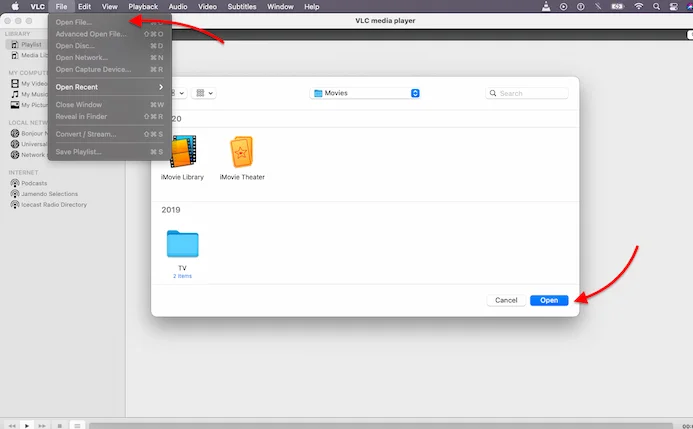Viewport: 693px width, 429px height.
Task: Open the Subtitles menu
Action: (242, 7)
